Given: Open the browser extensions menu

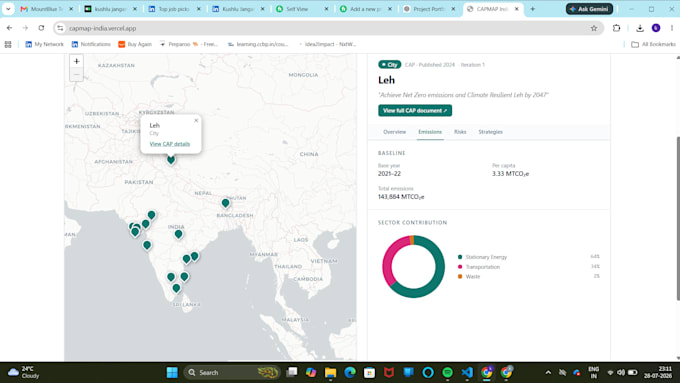Looking at the screenshot, I should (616, 28).
